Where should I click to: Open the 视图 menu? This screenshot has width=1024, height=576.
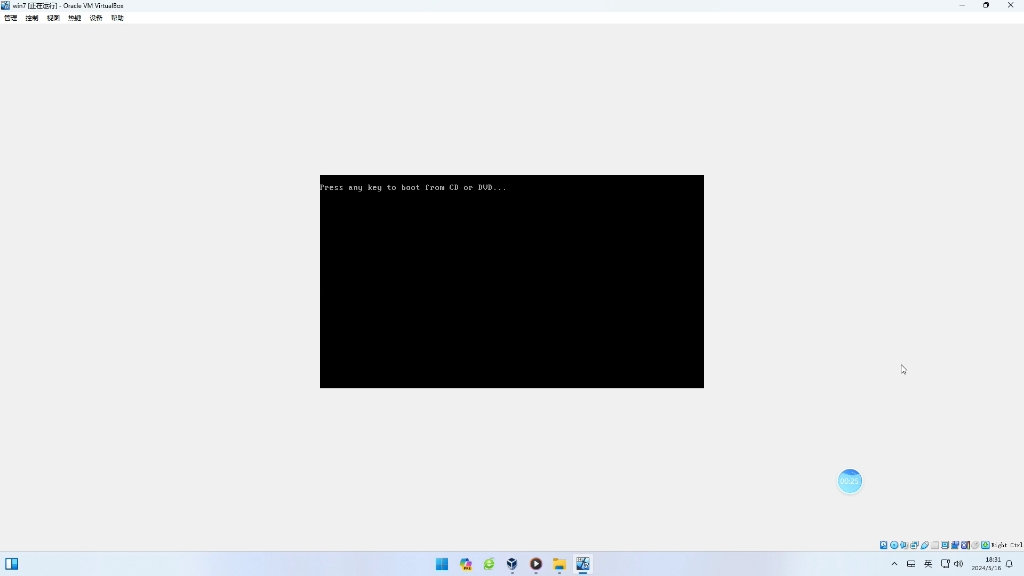pos(53,18)
